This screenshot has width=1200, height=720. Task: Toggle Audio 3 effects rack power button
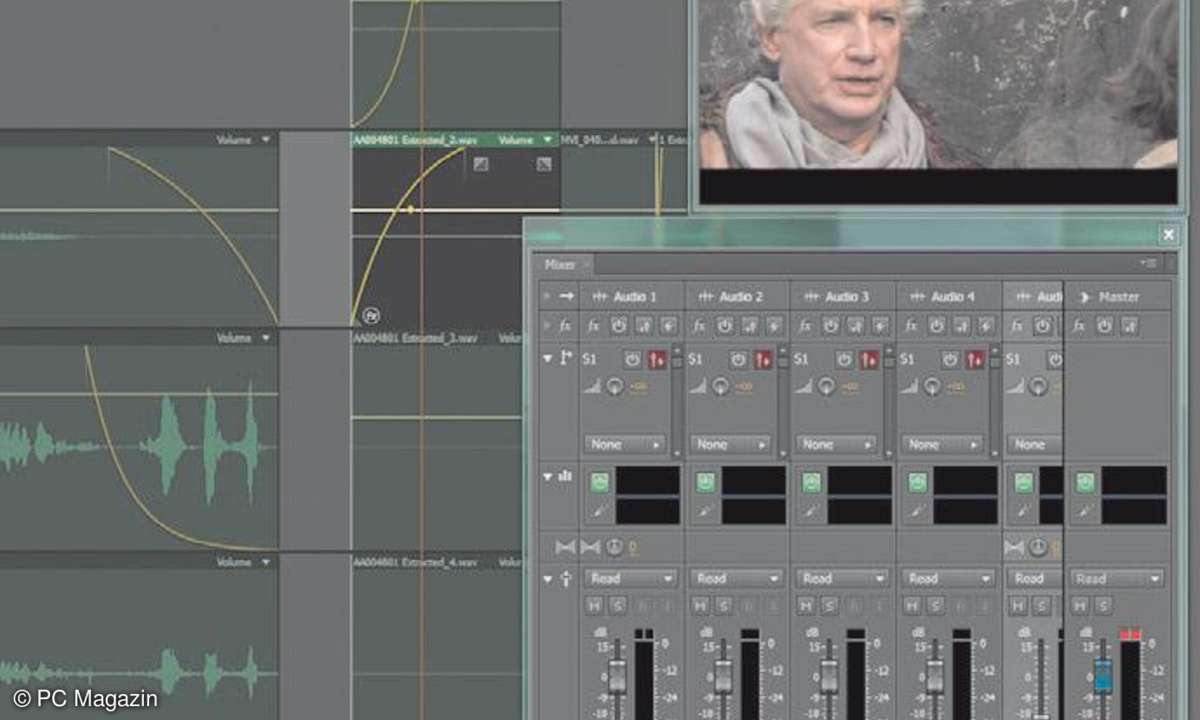831,325
